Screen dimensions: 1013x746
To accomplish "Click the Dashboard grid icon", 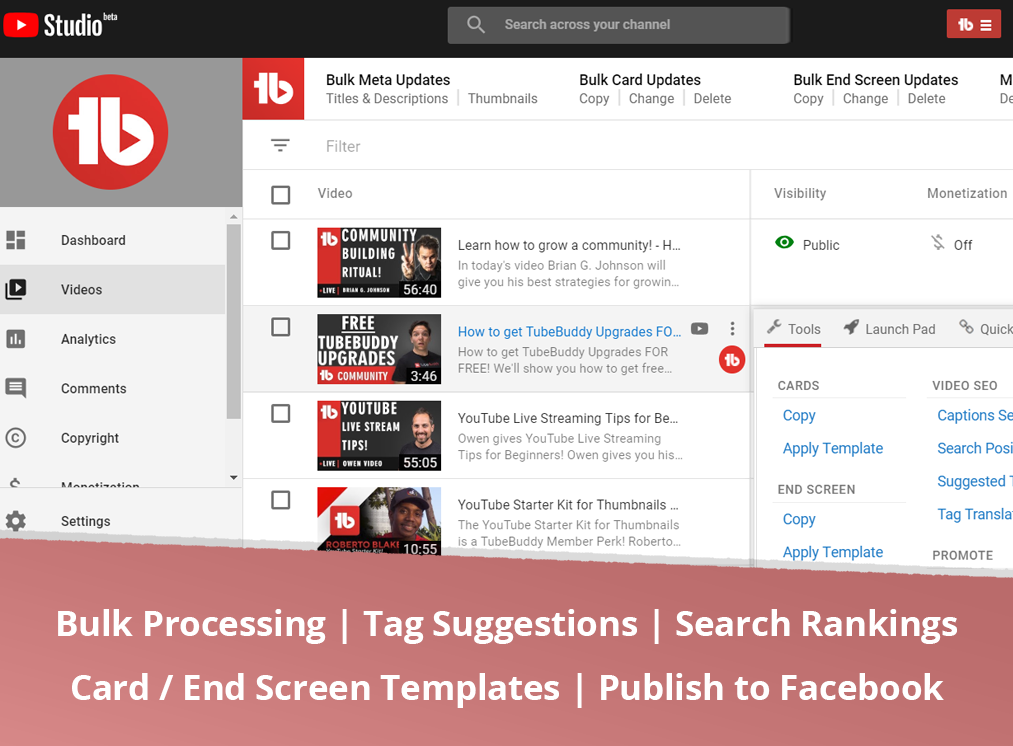I will pyautogui.click(x=16, y=240).
